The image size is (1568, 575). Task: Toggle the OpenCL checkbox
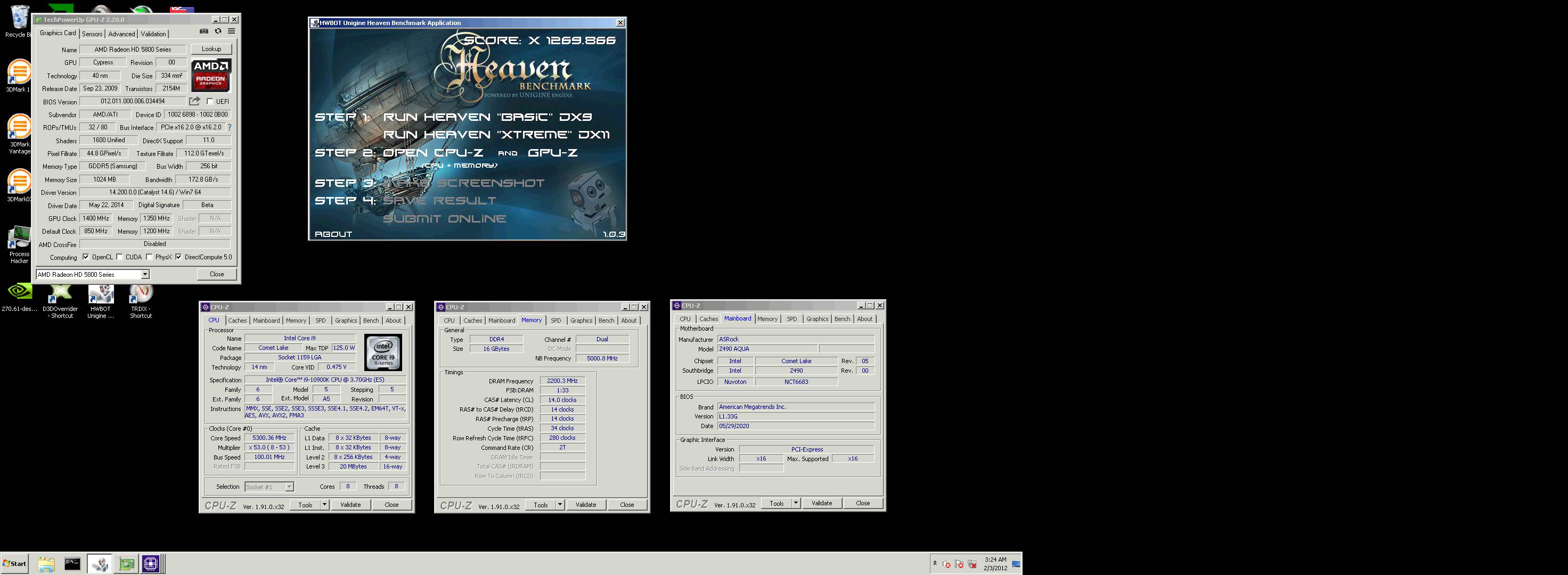pyautogui.click(x=86, y=257)
